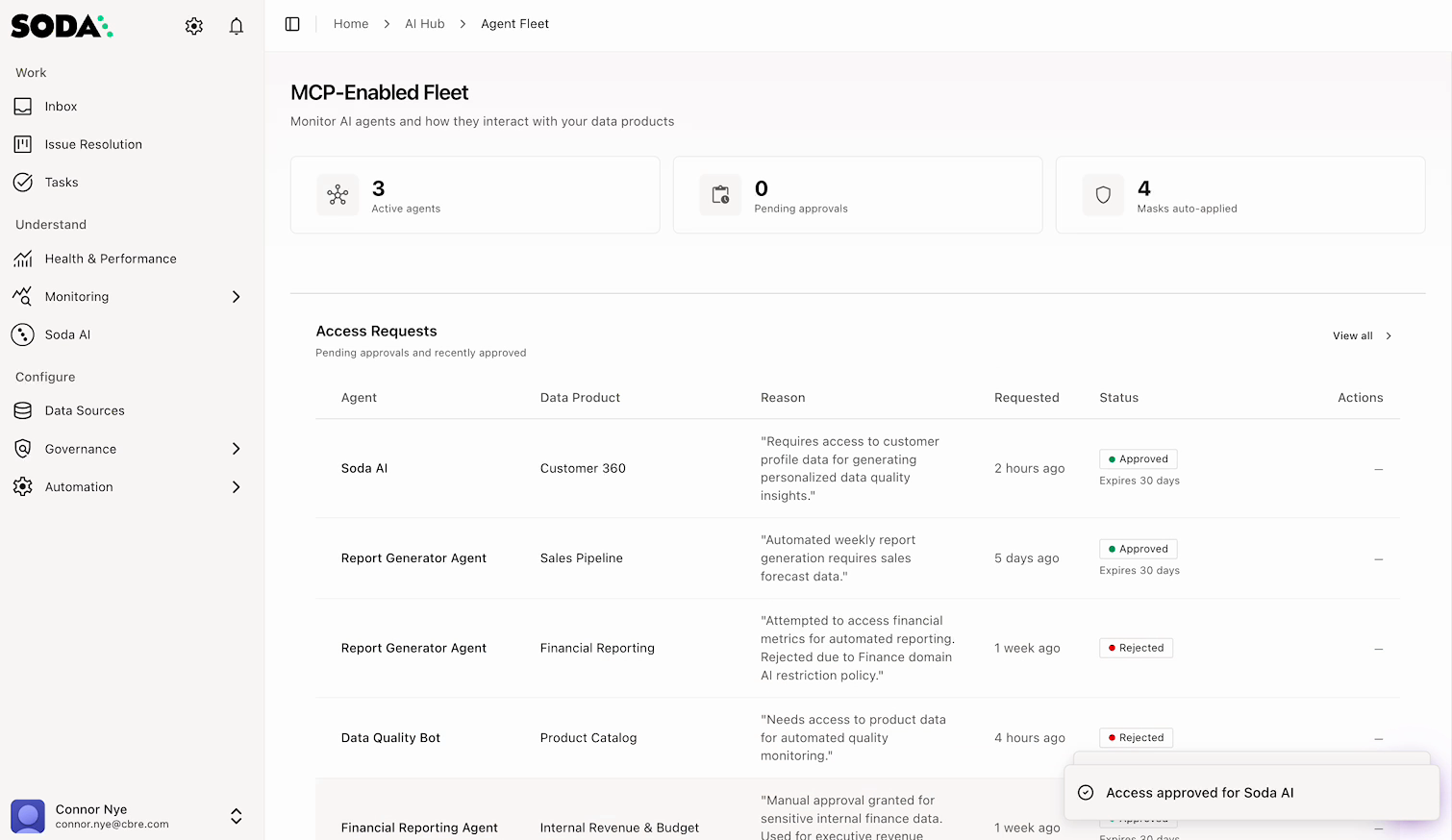Viewport: 1452px width, 840px height.
Task: Click the Issue Resolution board icon
Action: coord(23,144)
